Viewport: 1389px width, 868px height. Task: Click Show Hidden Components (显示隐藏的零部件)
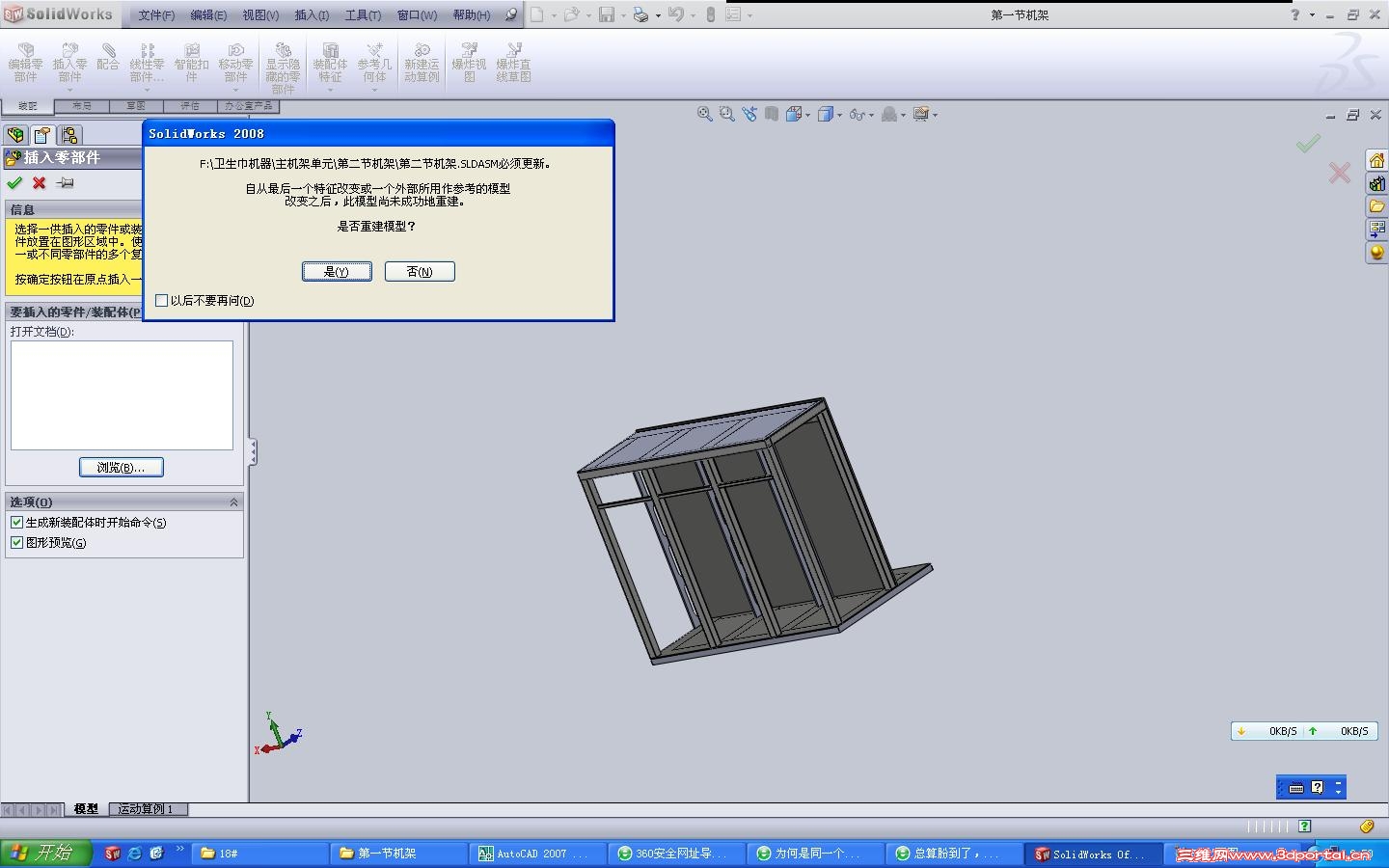[283, 68]
